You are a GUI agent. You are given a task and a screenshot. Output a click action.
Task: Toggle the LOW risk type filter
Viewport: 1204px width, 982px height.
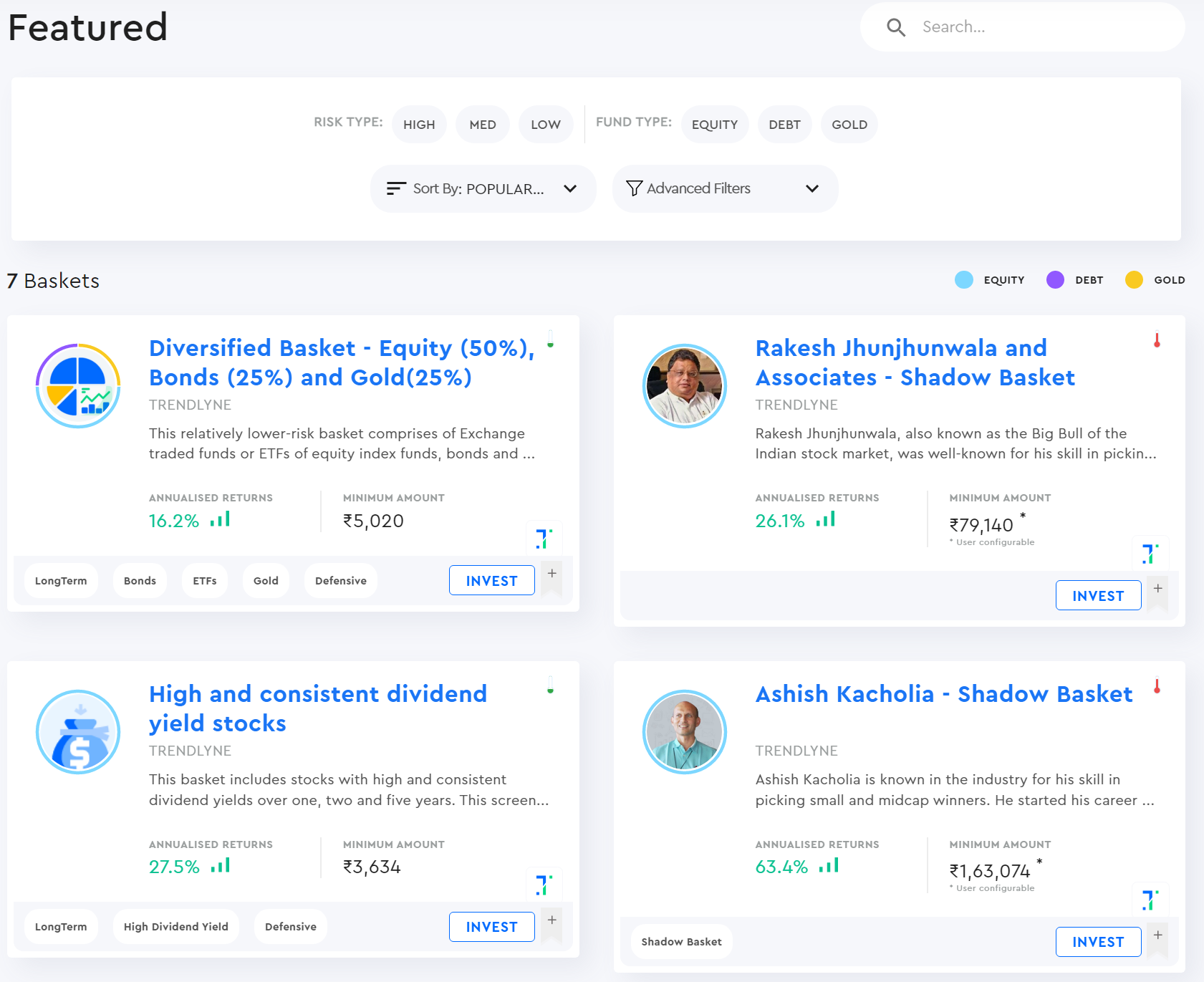[x=546, y=125]
